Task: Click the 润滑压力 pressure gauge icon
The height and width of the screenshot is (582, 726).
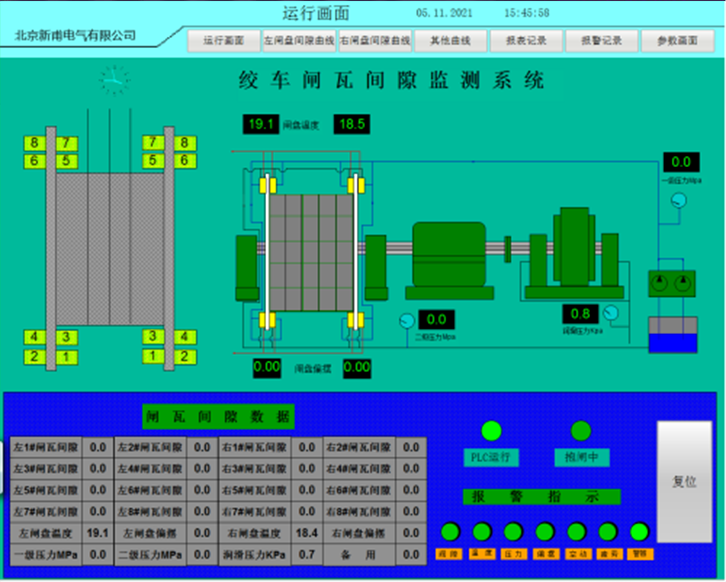Action: pyautogui.click(x=611, y=312)
